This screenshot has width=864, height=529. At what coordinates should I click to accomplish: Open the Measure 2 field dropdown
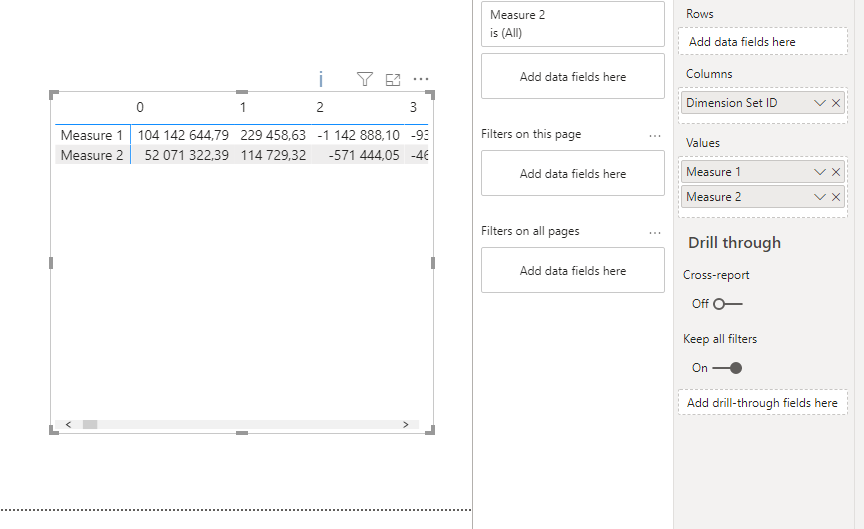(820, 197)
